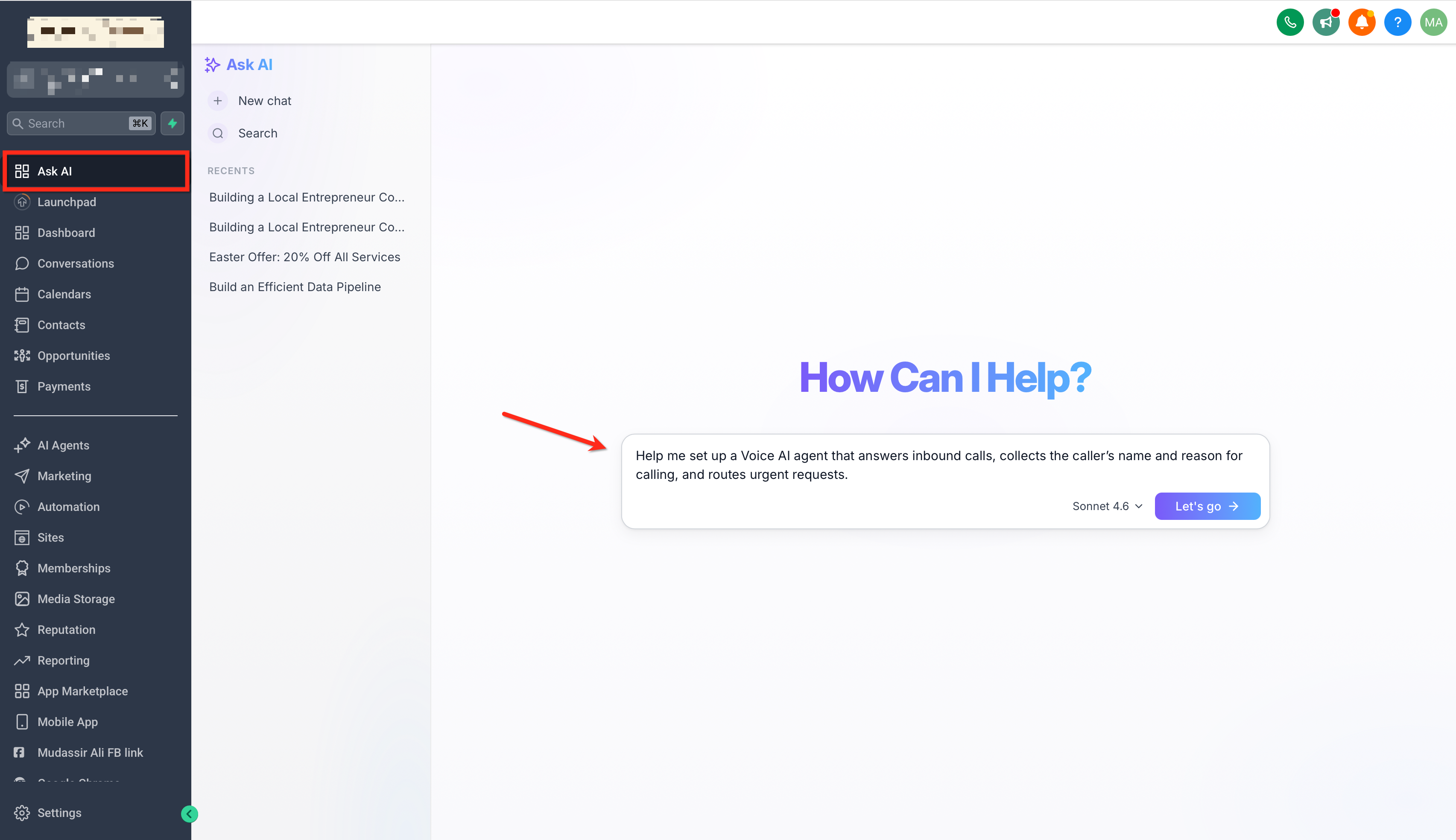This screenshot has width=1456, height=840.
Task: Click the plus icon beside New chat
Action: click(218, 101)
